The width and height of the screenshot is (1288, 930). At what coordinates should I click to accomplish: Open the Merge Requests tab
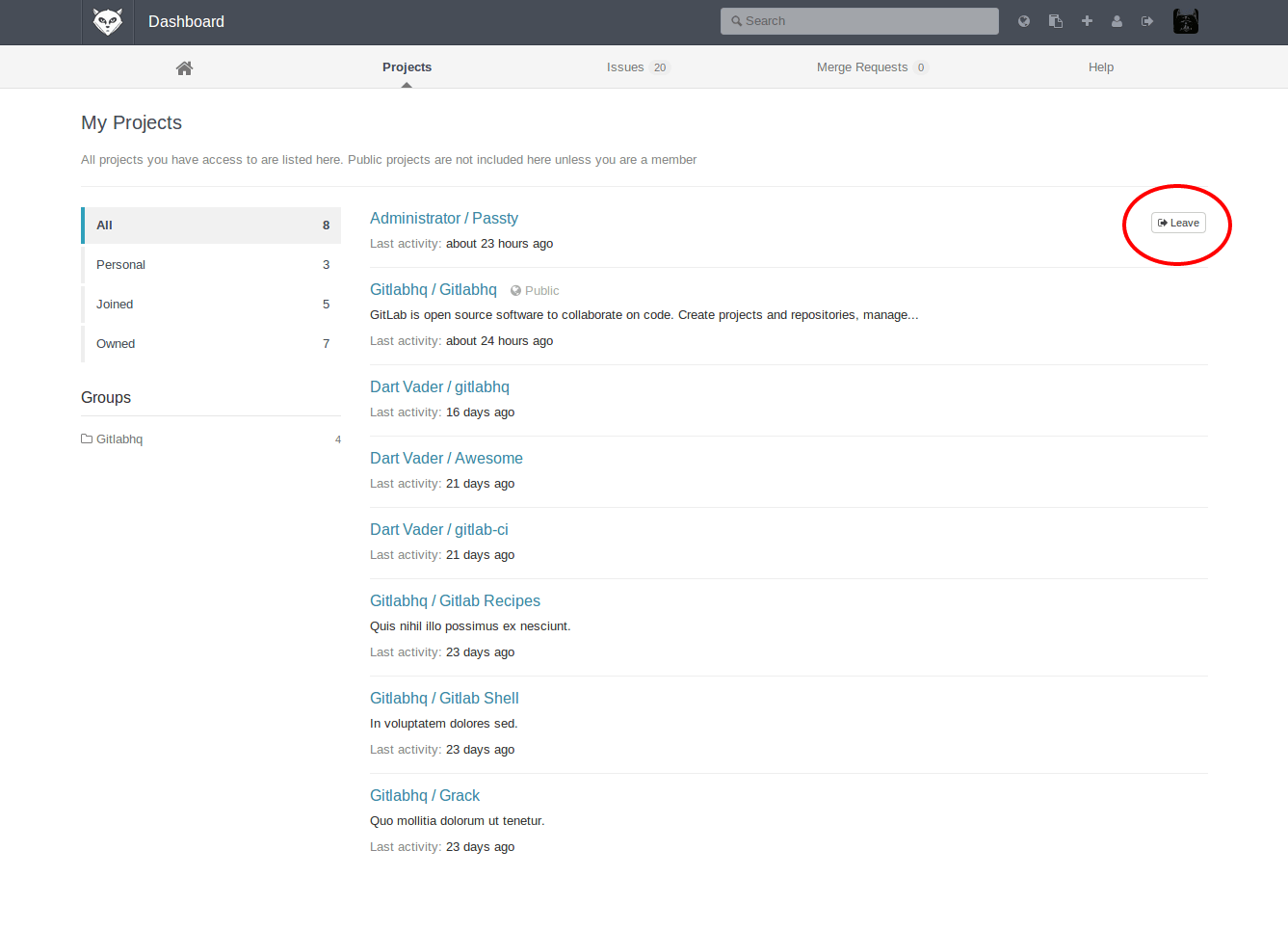862,67
